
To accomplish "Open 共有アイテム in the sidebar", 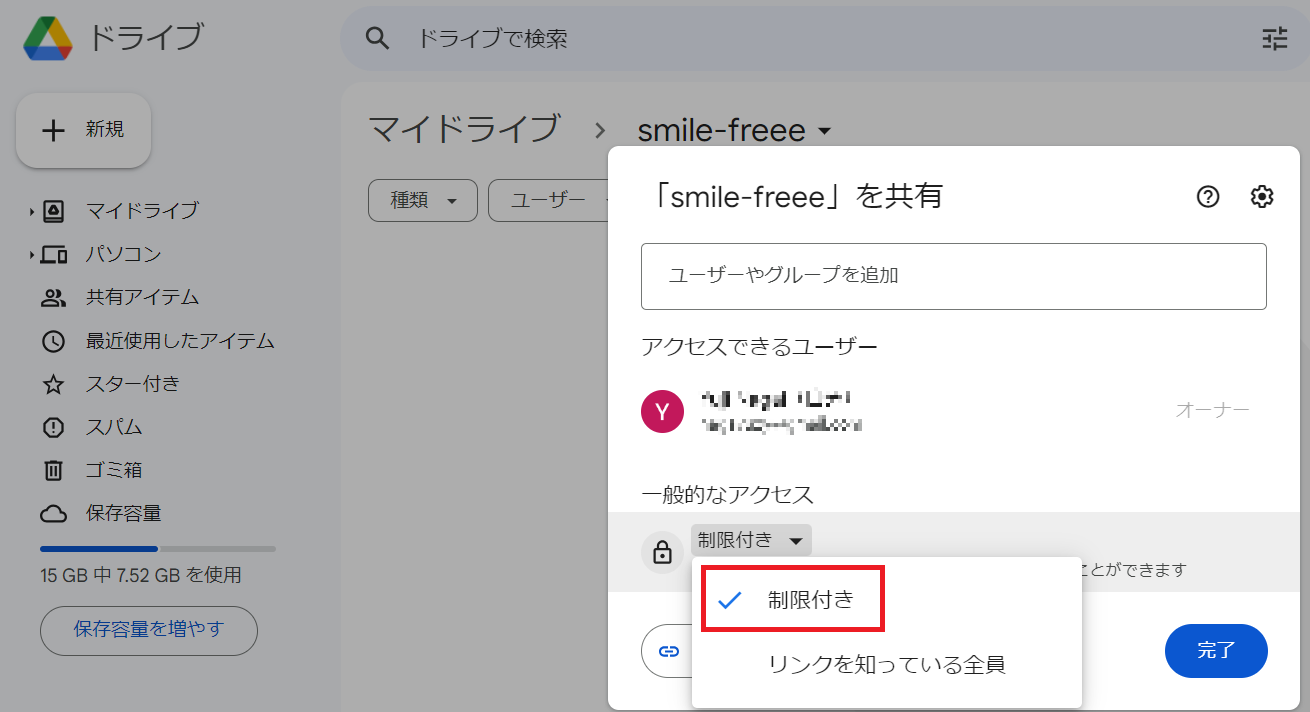I will [142, 298].
